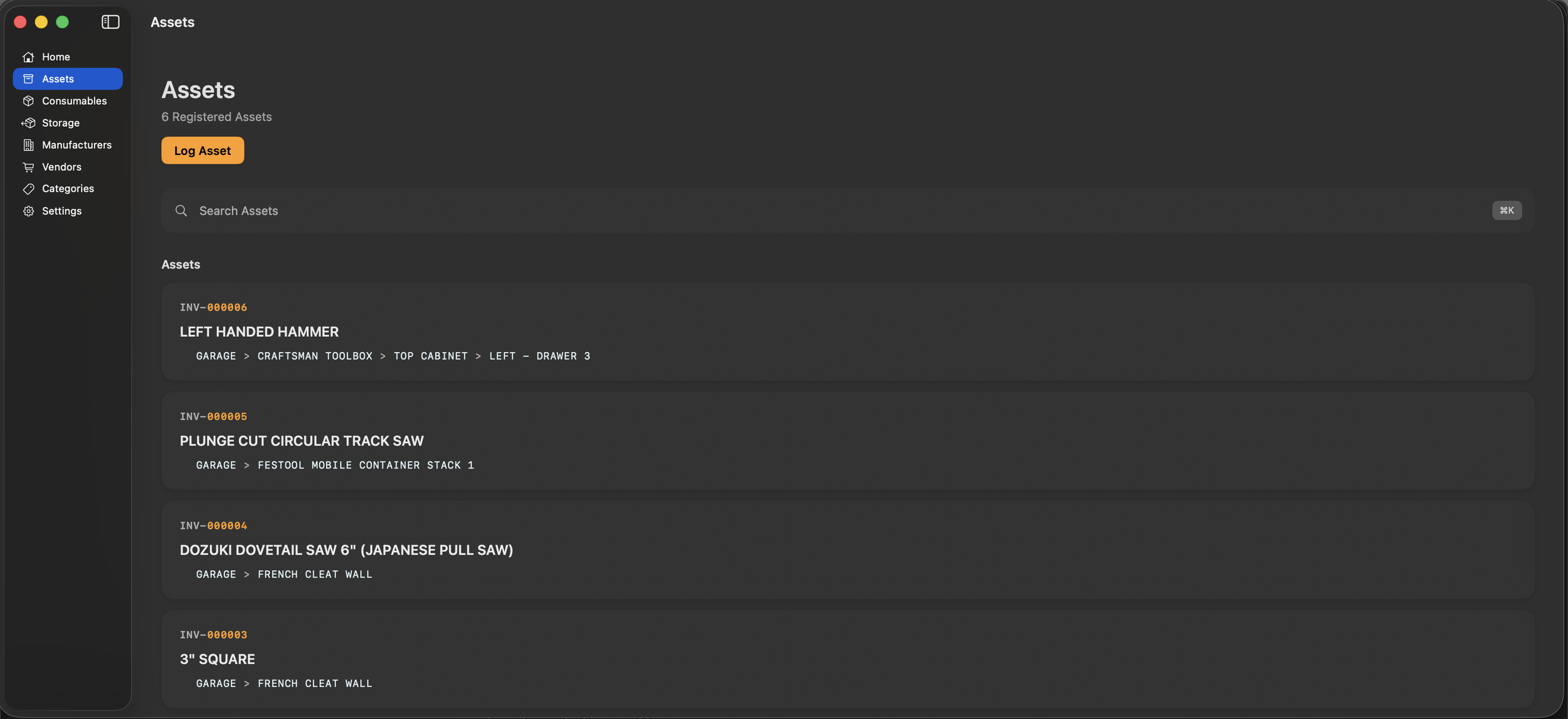This screenshot has width=1568, height=719.
Task: Focus the Search Assets field
Action: point(847,211)
